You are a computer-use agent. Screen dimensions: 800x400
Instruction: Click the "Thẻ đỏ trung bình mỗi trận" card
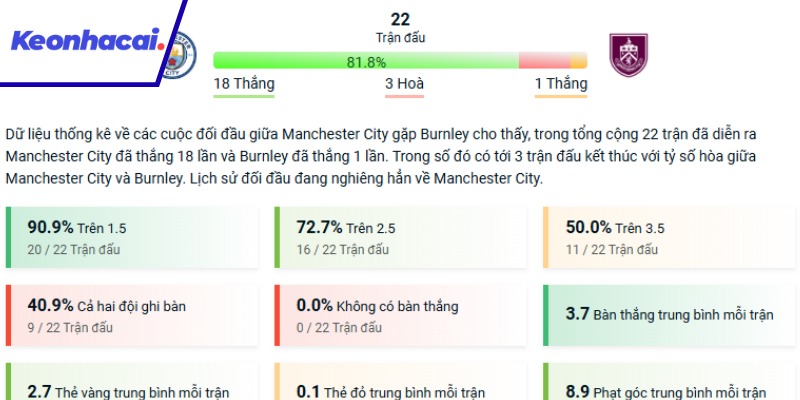tap(400, 385)
